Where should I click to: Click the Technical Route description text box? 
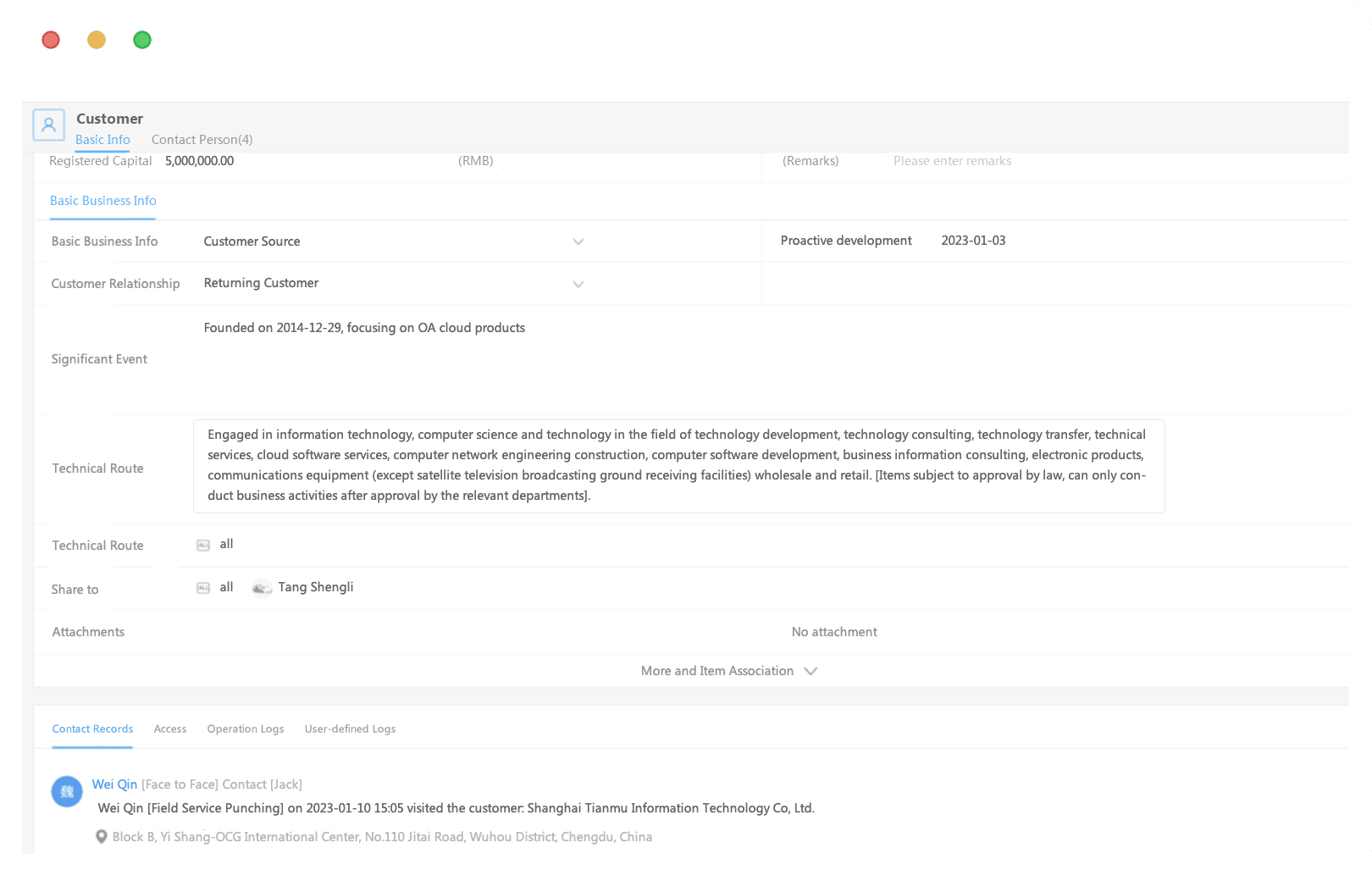pos(679,466)
